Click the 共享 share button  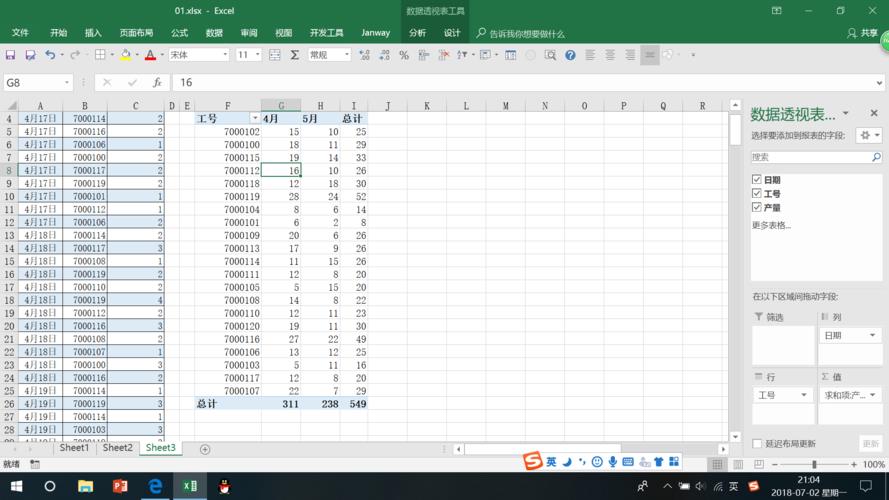tap(863, 33)
